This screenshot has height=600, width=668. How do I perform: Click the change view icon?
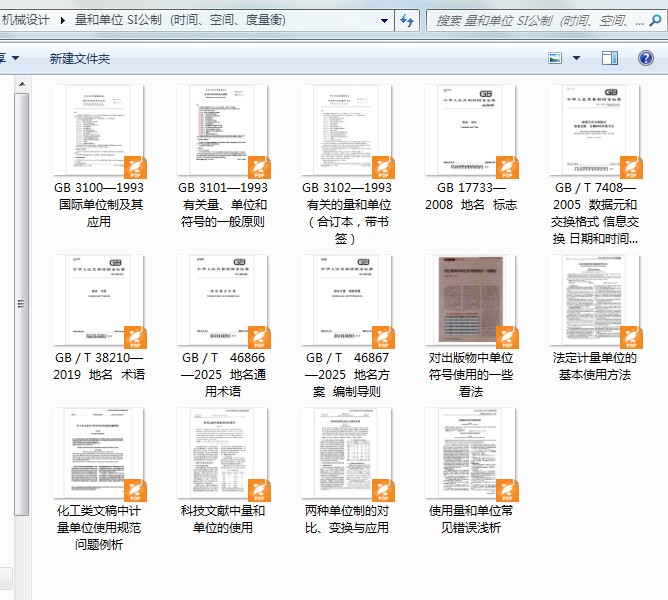pyautogui.click(x=555, y=58)
